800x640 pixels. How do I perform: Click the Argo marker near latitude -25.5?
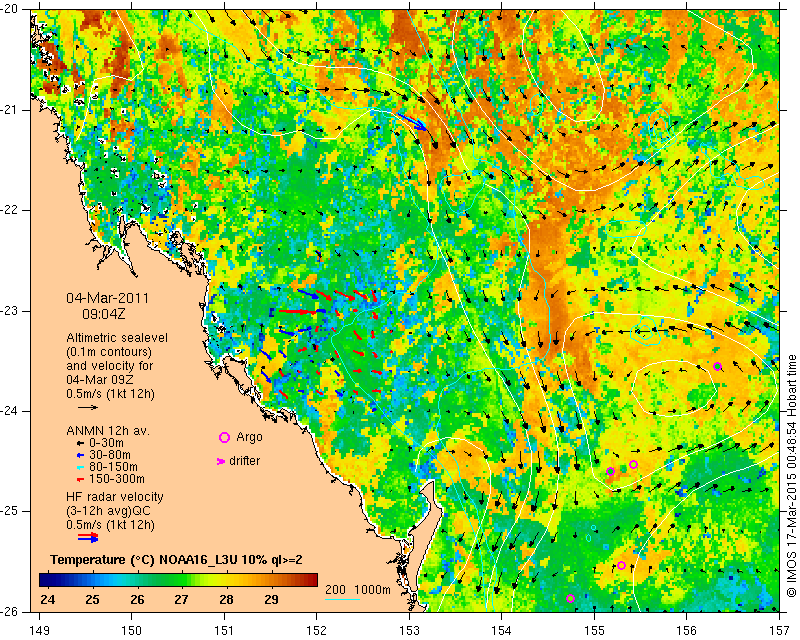[621, 565]
